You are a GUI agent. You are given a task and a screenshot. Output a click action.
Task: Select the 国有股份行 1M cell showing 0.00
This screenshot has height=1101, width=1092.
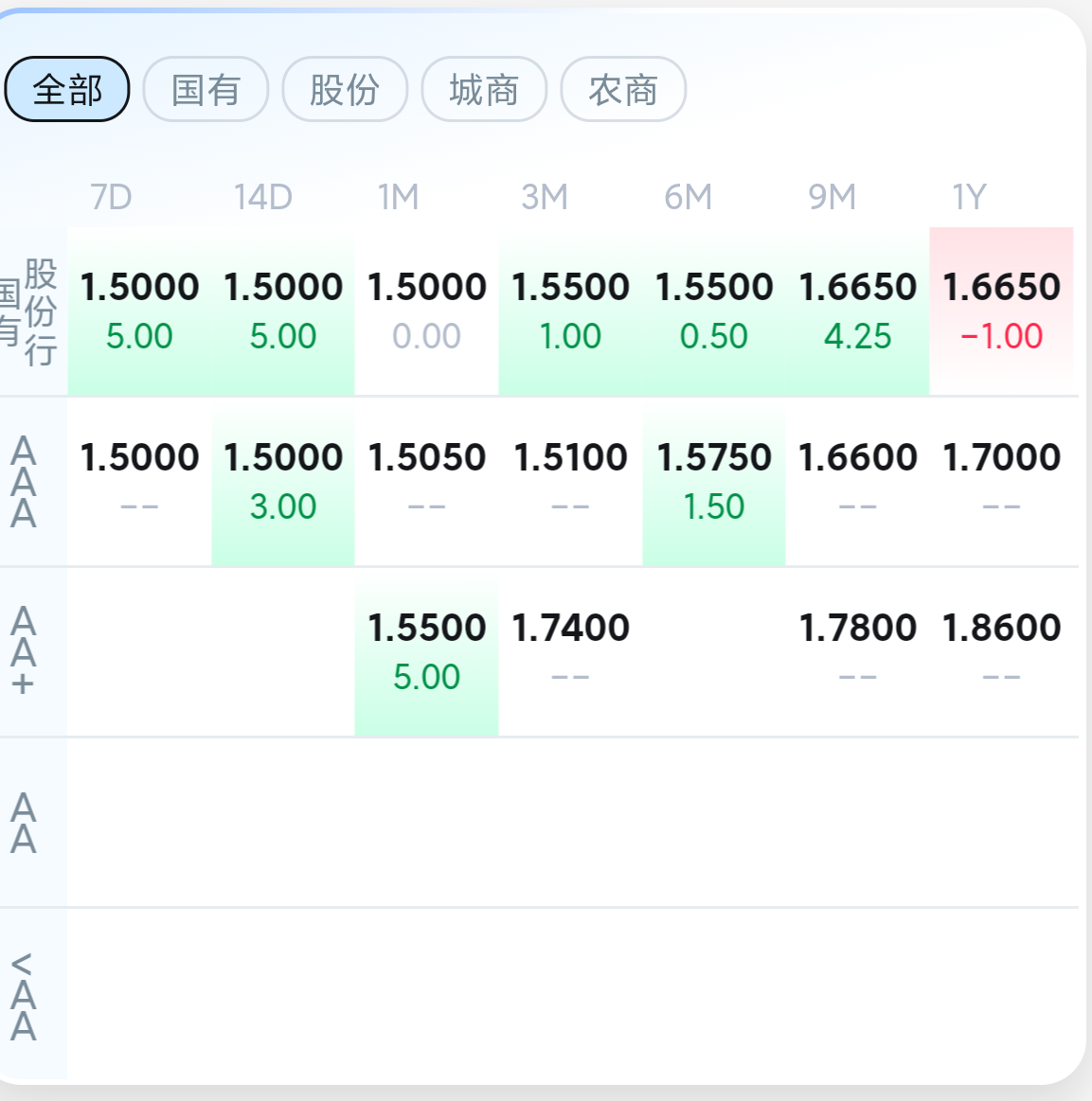pyautogui.click(x=426, y=311)
